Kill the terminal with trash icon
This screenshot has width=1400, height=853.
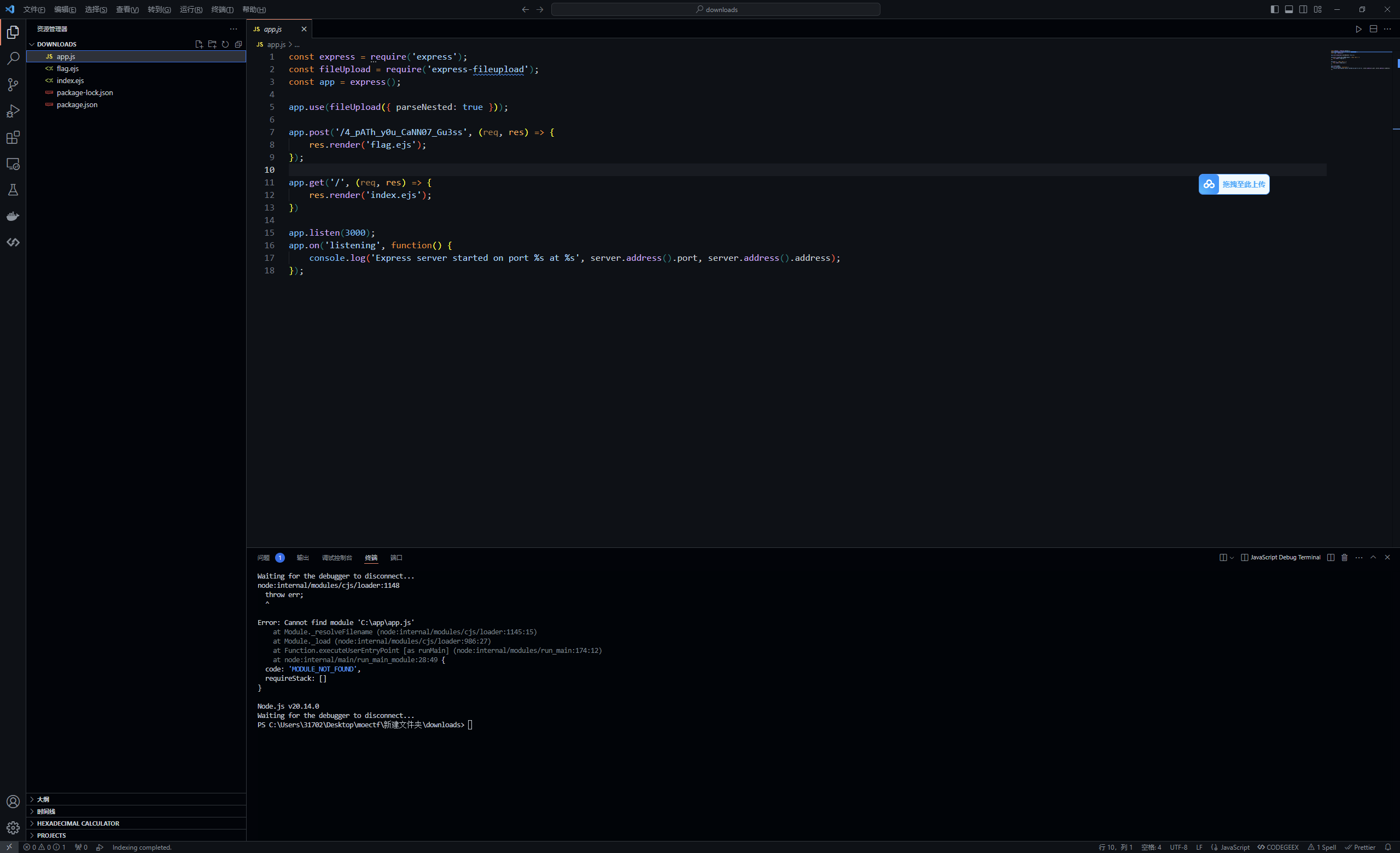tap(1344, 557)
